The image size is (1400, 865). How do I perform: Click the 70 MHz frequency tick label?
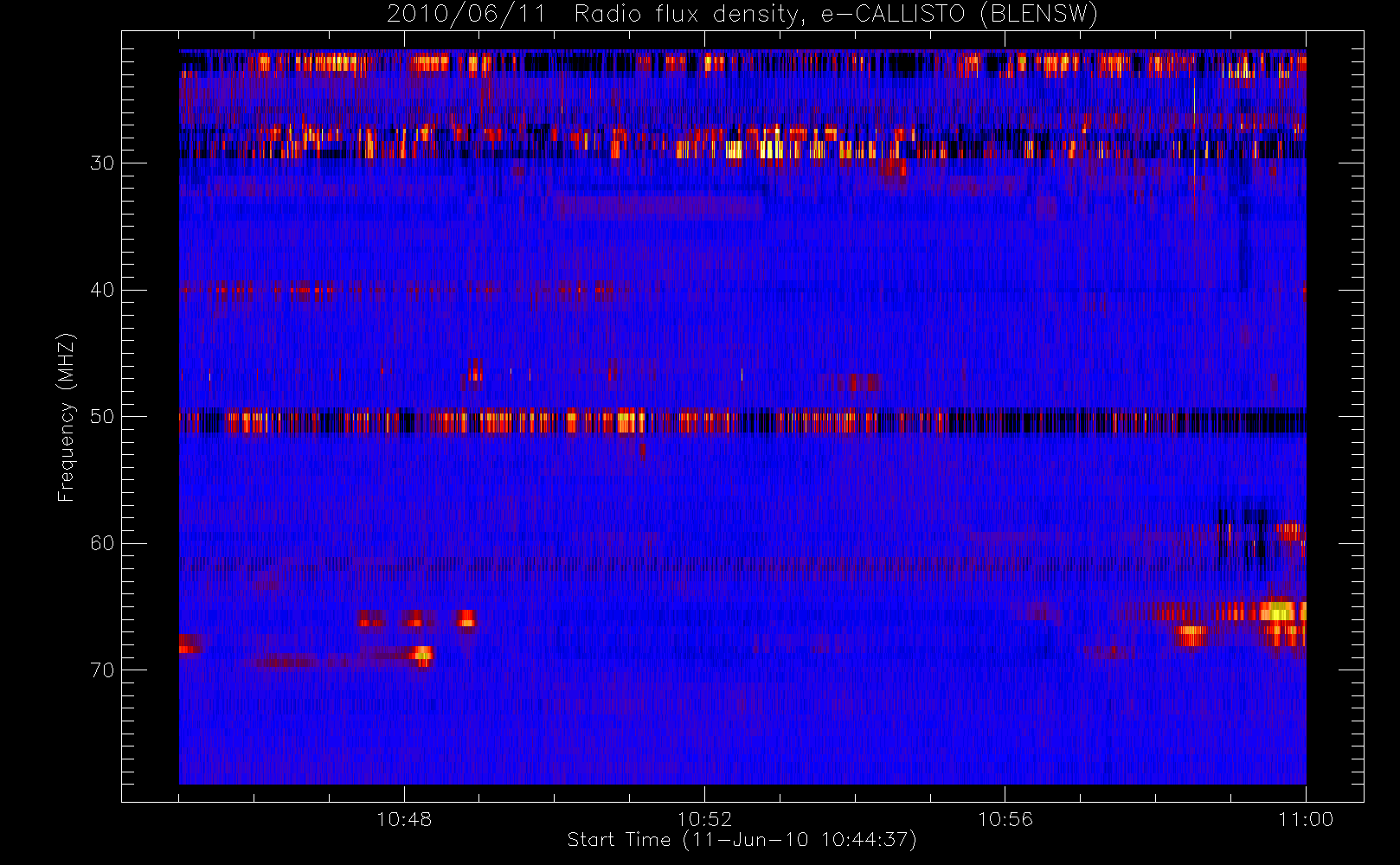click(102, 670)
